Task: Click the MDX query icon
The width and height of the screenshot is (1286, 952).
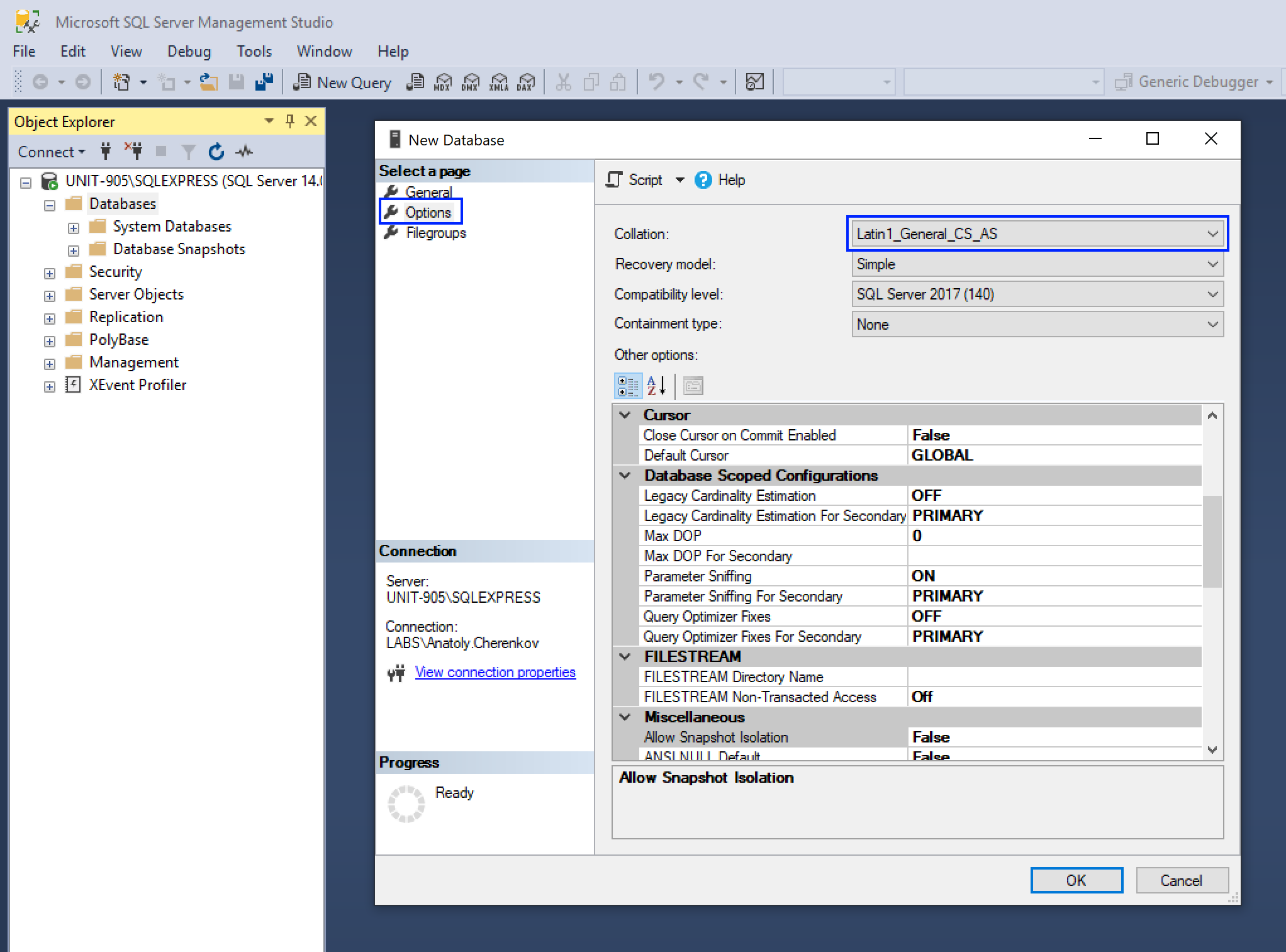Action: 443,82
